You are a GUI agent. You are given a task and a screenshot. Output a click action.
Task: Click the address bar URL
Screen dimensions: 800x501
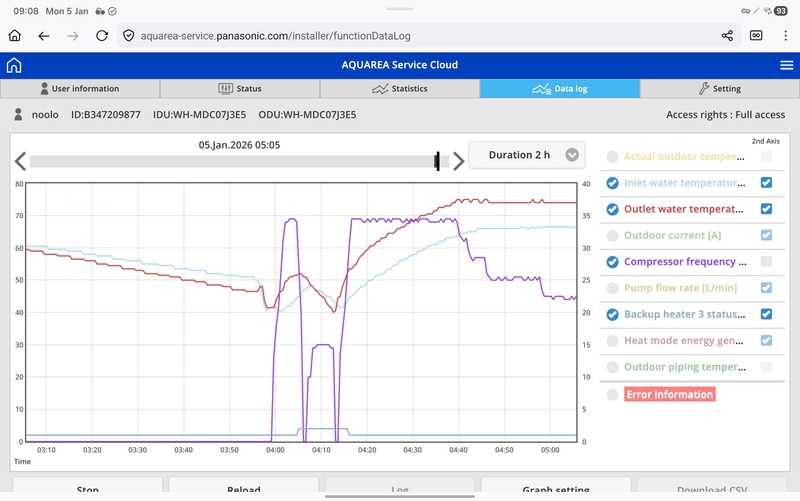click(x=276, y=36)
